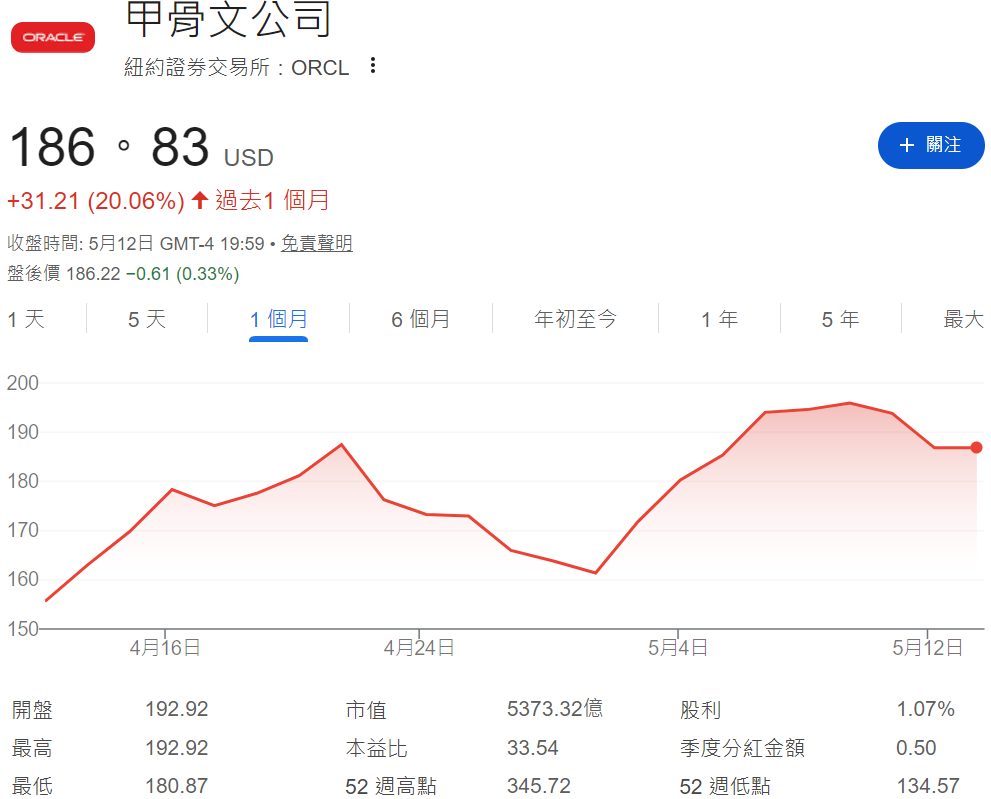Image resolution: width=991 pixels, height=799 pixels.
Task: Click the red up-arrow trend icon
Action: tap(200, 200)
